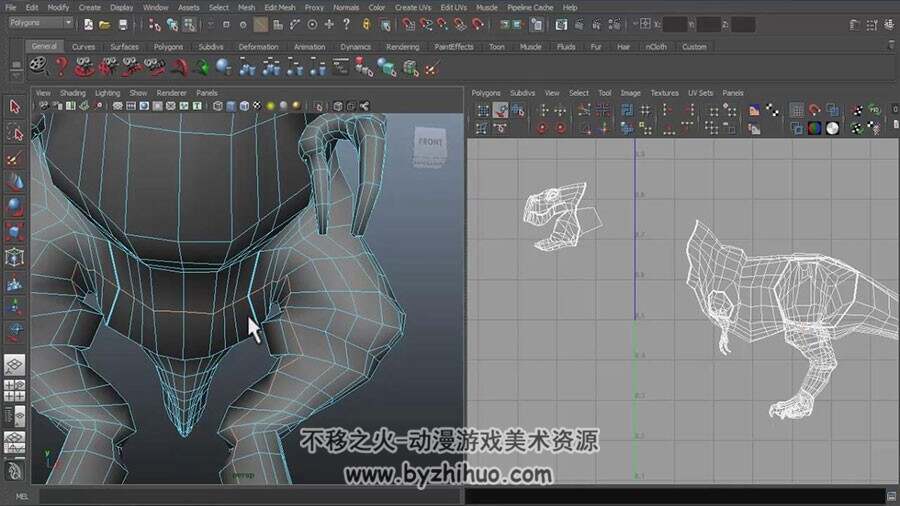Image resolution: width=900 pixels, height=506 pixels.
Task: Toggle select by component type mode icon
Action: (189, 24)
